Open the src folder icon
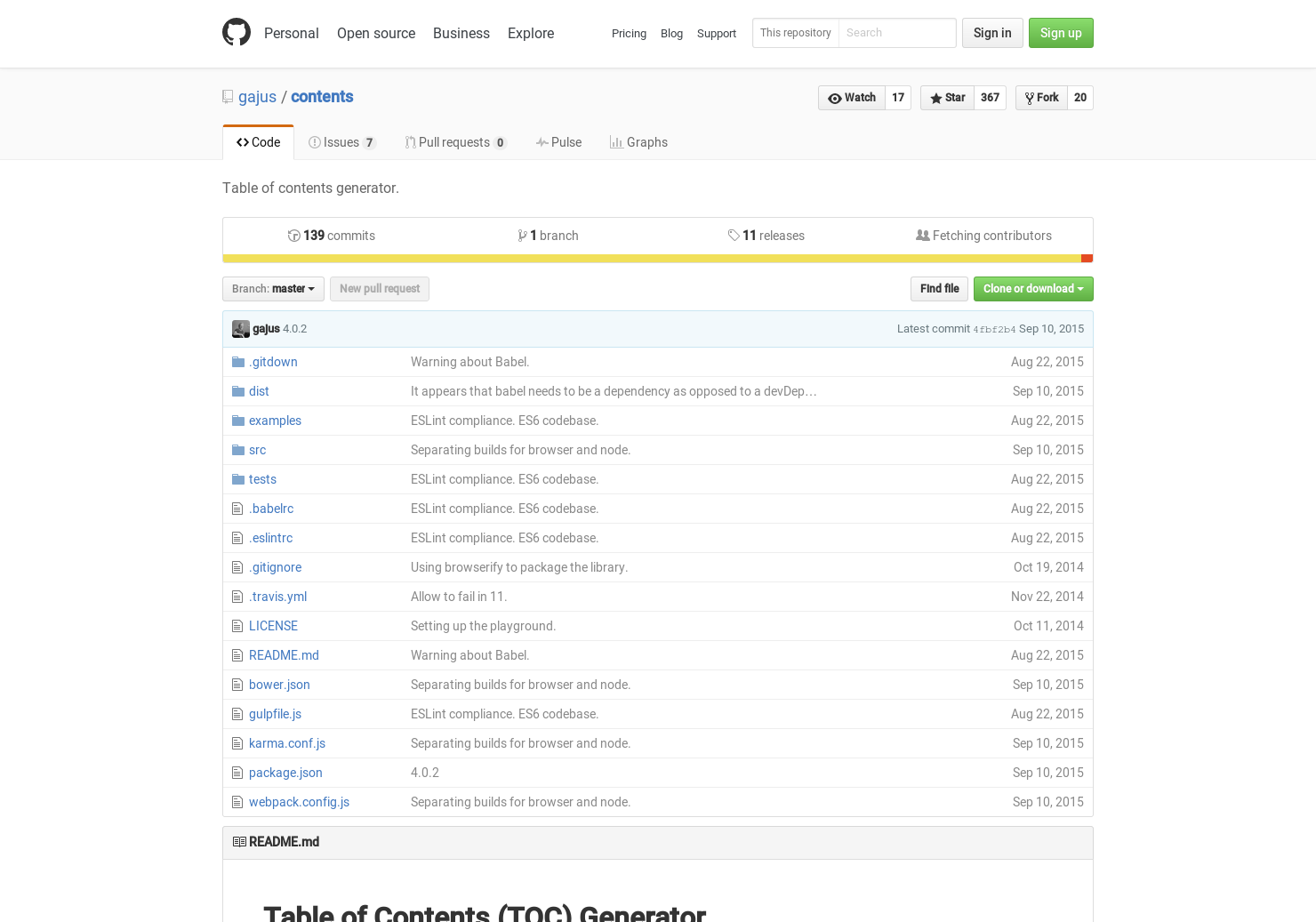The image size is (1316, 922). [x=237, y=449]
